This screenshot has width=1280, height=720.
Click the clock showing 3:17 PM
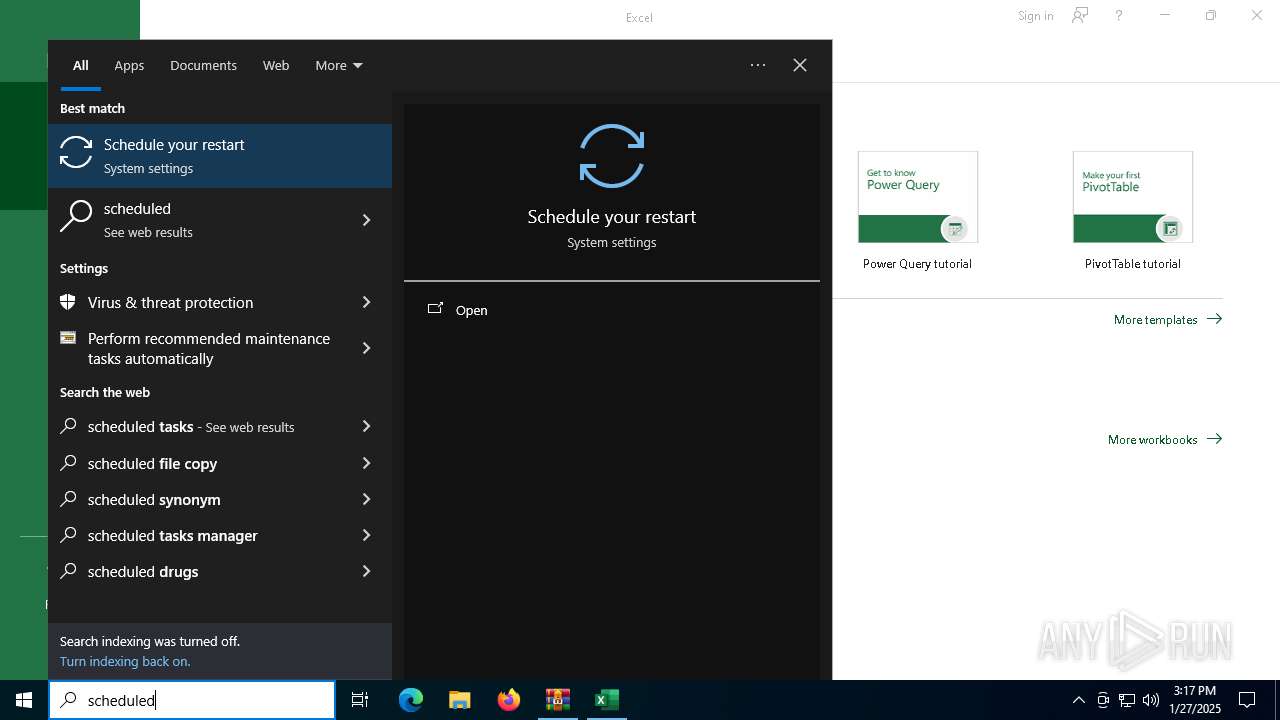1195,700
